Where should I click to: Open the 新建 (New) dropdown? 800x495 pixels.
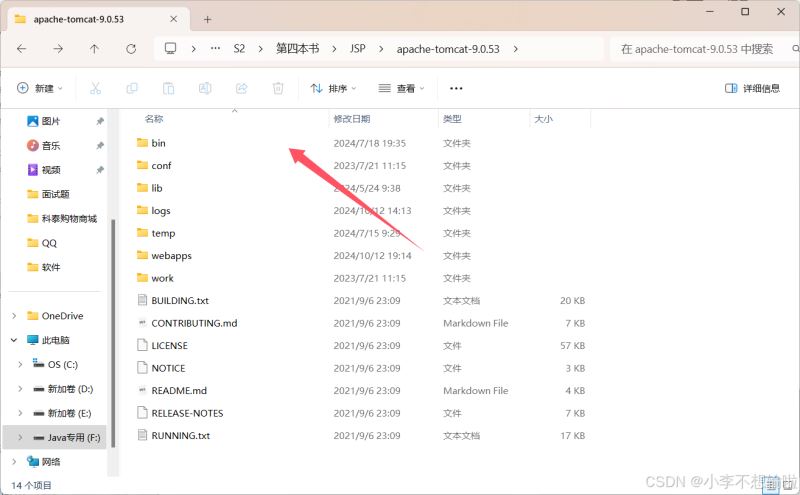point(40,88)
